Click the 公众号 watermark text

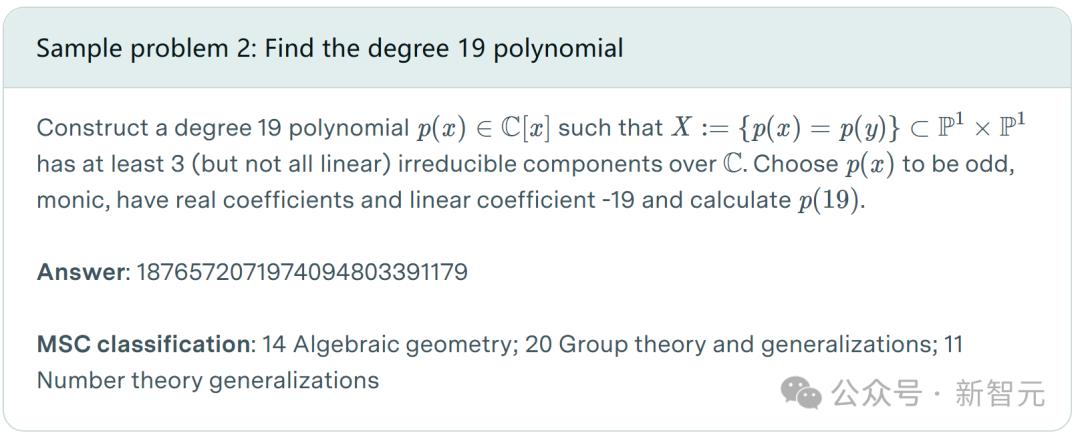876,393
